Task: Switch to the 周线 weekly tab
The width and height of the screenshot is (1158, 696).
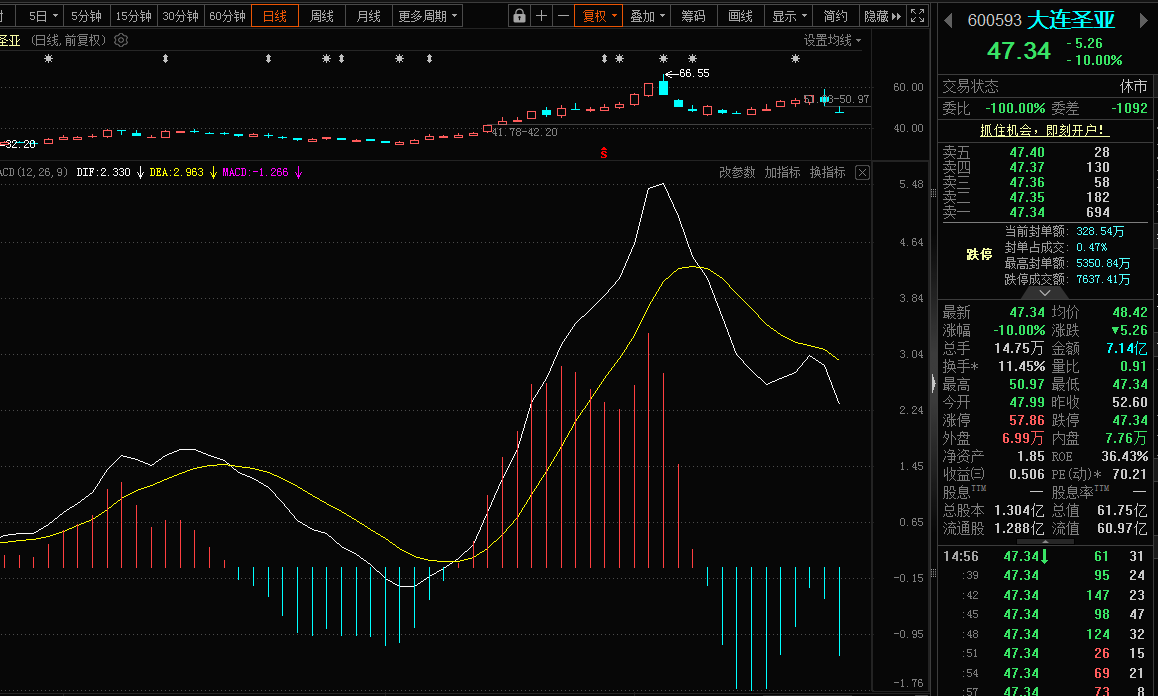Action: (x=321, y=16)
